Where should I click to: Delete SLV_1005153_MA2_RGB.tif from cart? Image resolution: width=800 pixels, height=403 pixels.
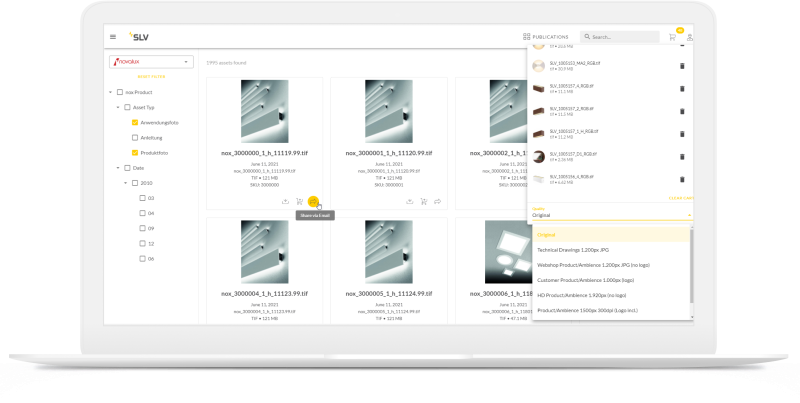(x=682, y=66)
